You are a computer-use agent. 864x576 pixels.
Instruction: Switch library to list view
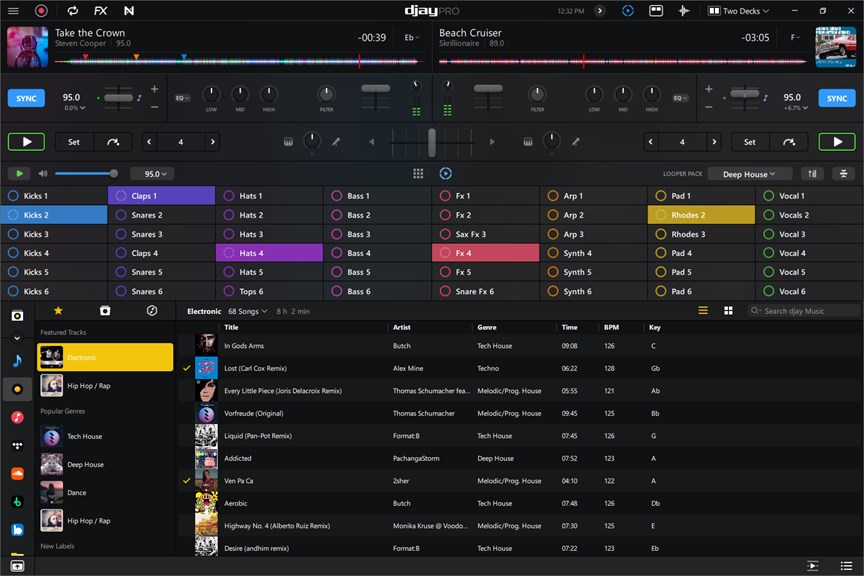(703, 311)
